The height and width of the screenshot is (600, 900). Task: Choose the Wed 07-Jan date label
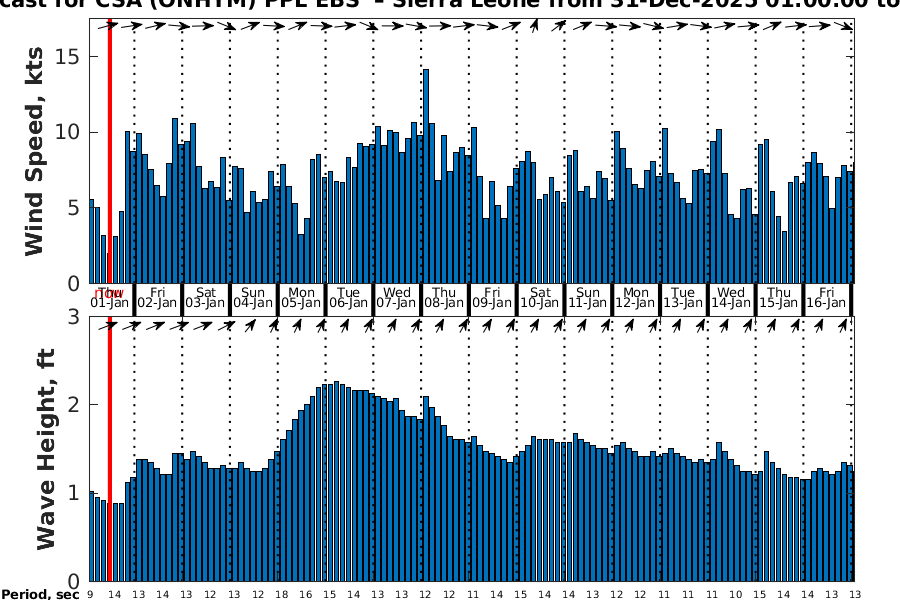[397, 297]
